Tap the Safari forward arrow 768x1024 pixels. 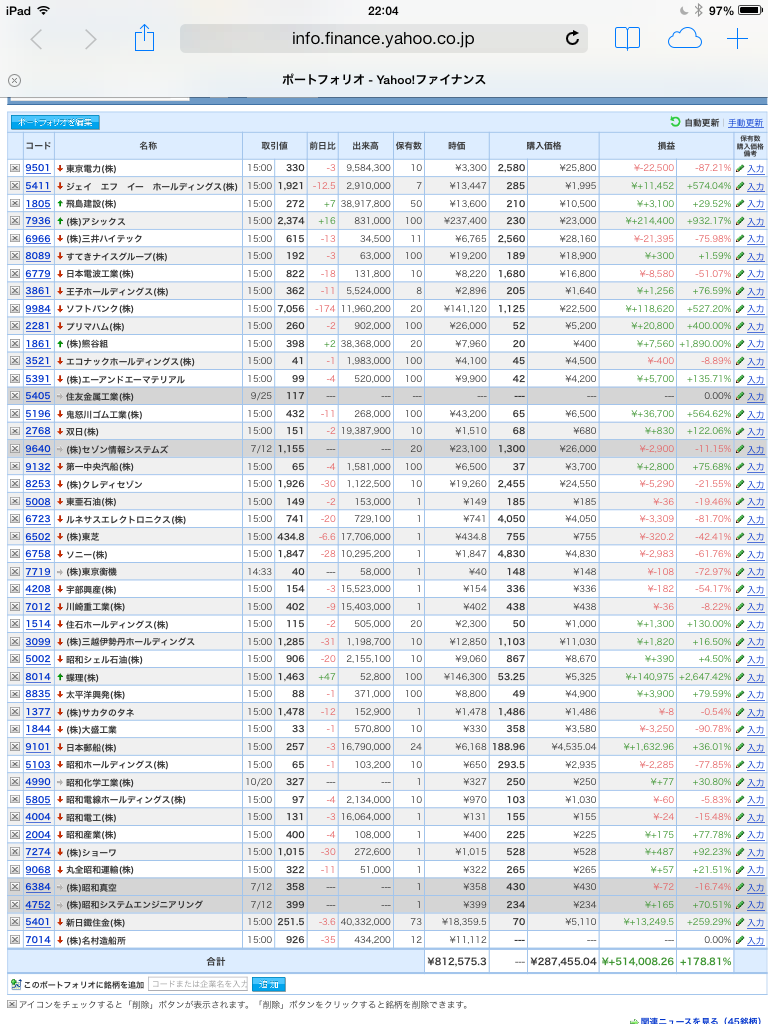click(x=91, y=39)
